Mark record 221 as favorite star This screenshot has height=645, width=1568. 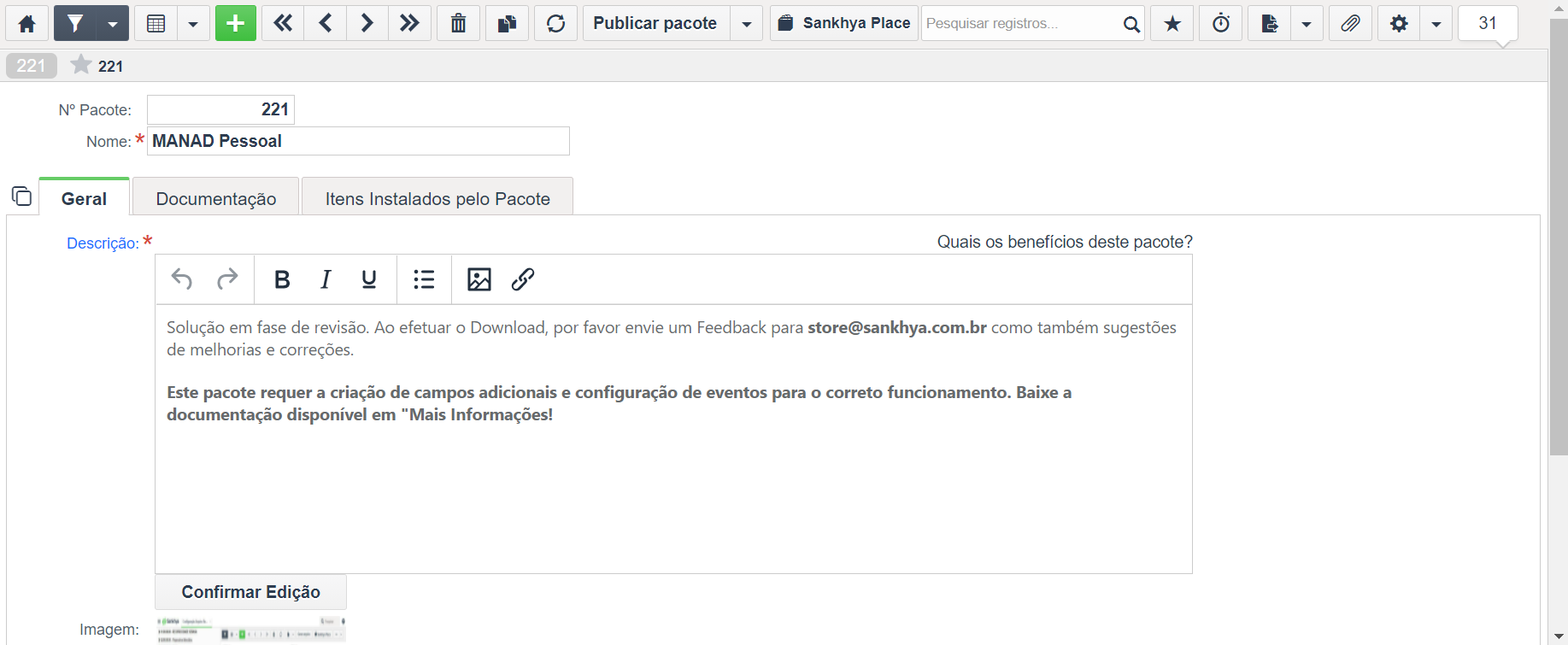coord(81,65)
